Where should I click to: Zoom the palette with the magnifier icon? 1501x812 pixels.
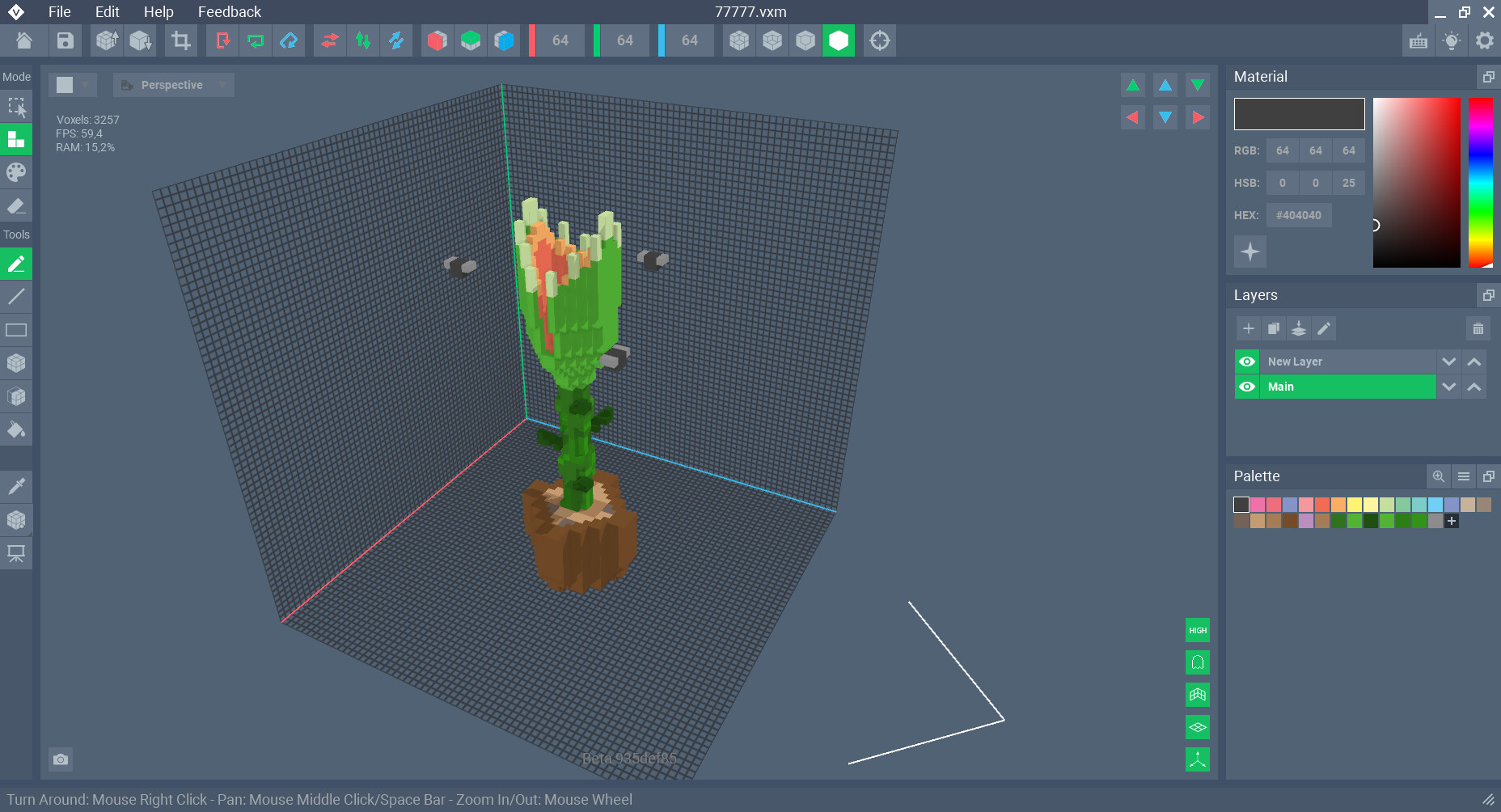[1439, 476]
